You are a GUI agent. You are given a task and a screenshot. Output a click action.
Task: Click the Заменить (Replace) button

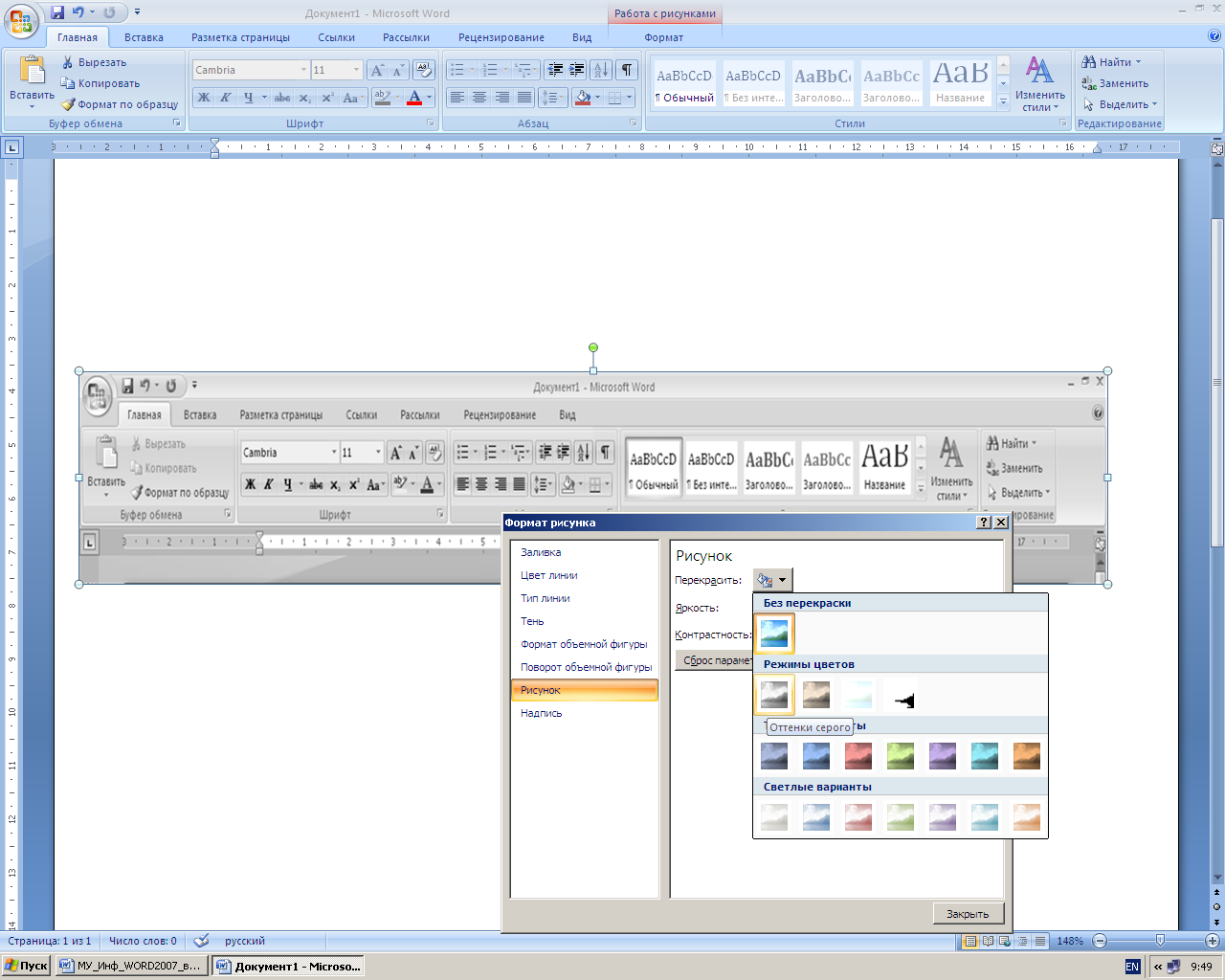point(1115,83)
